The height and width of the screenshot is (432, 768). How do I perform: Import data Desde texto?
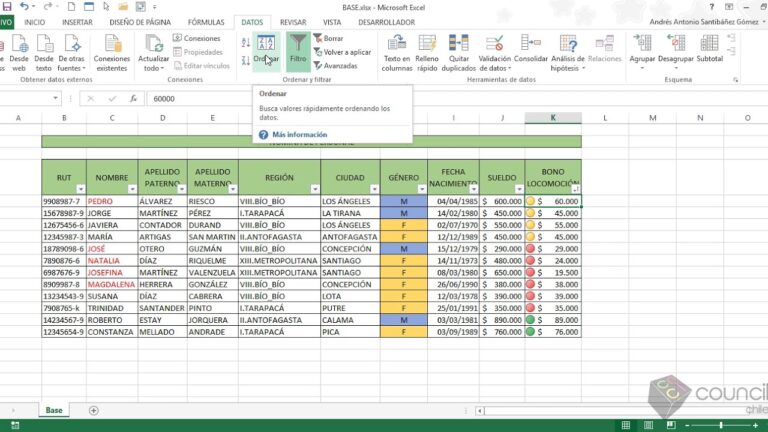pos(44,53)
